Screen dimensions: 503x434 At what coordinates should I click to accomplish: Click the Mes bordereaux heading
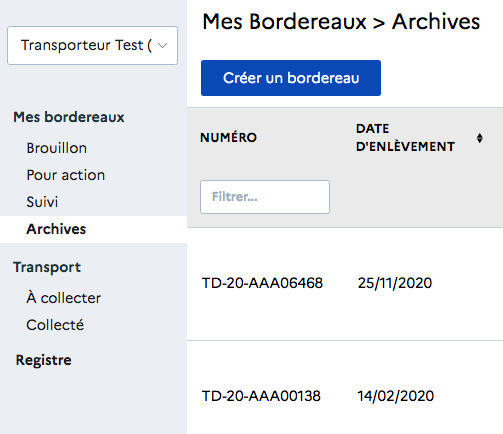pos(69,117)
